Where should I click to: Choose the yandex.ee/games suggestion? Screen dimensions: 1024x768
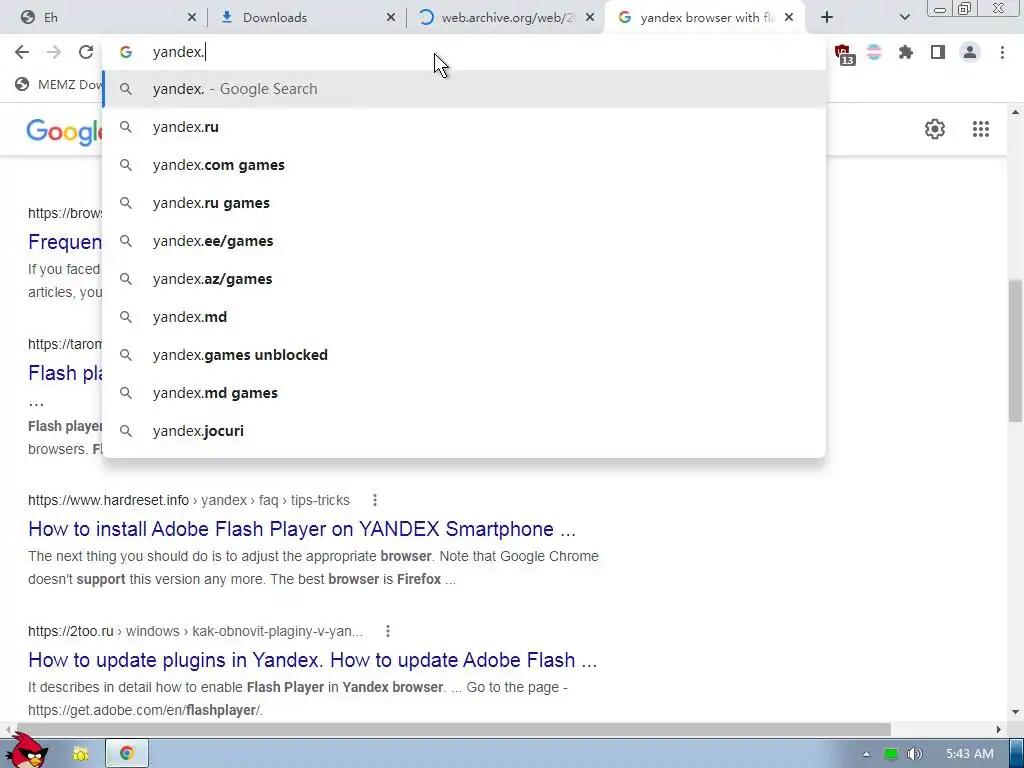(x=464, y=241)
